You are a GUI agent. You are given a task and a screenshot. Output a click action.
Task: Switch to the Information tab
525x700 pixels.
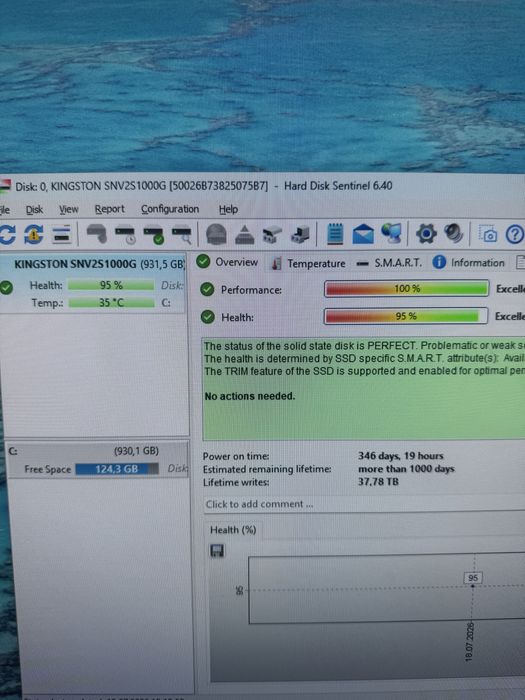[469, 262]
